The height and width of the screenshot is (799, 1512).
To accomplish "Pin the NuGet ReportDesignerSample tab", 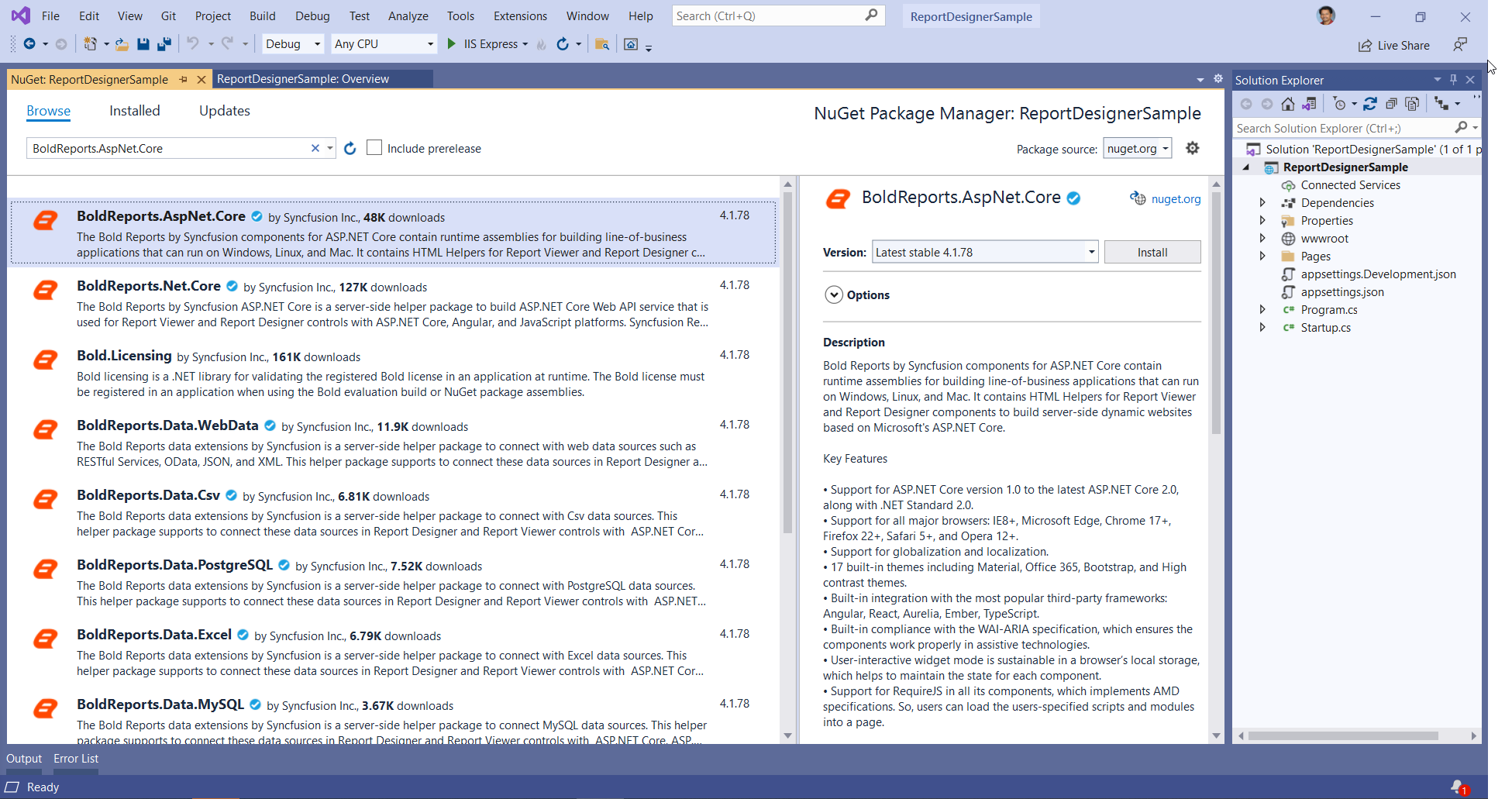I will [x=184, y=79].
